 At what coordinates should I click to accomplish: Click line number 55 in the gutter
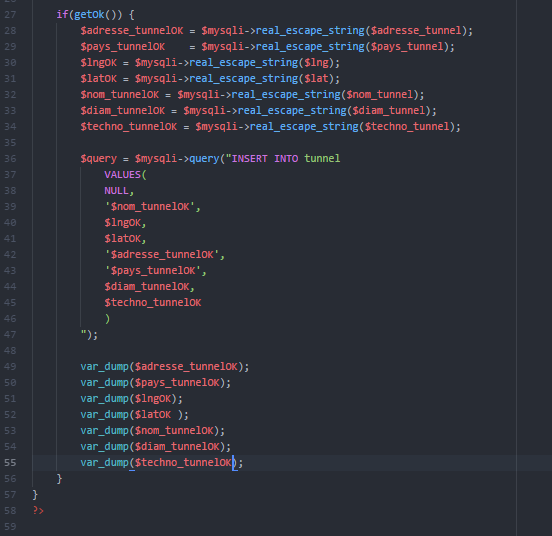click(10, 463)
